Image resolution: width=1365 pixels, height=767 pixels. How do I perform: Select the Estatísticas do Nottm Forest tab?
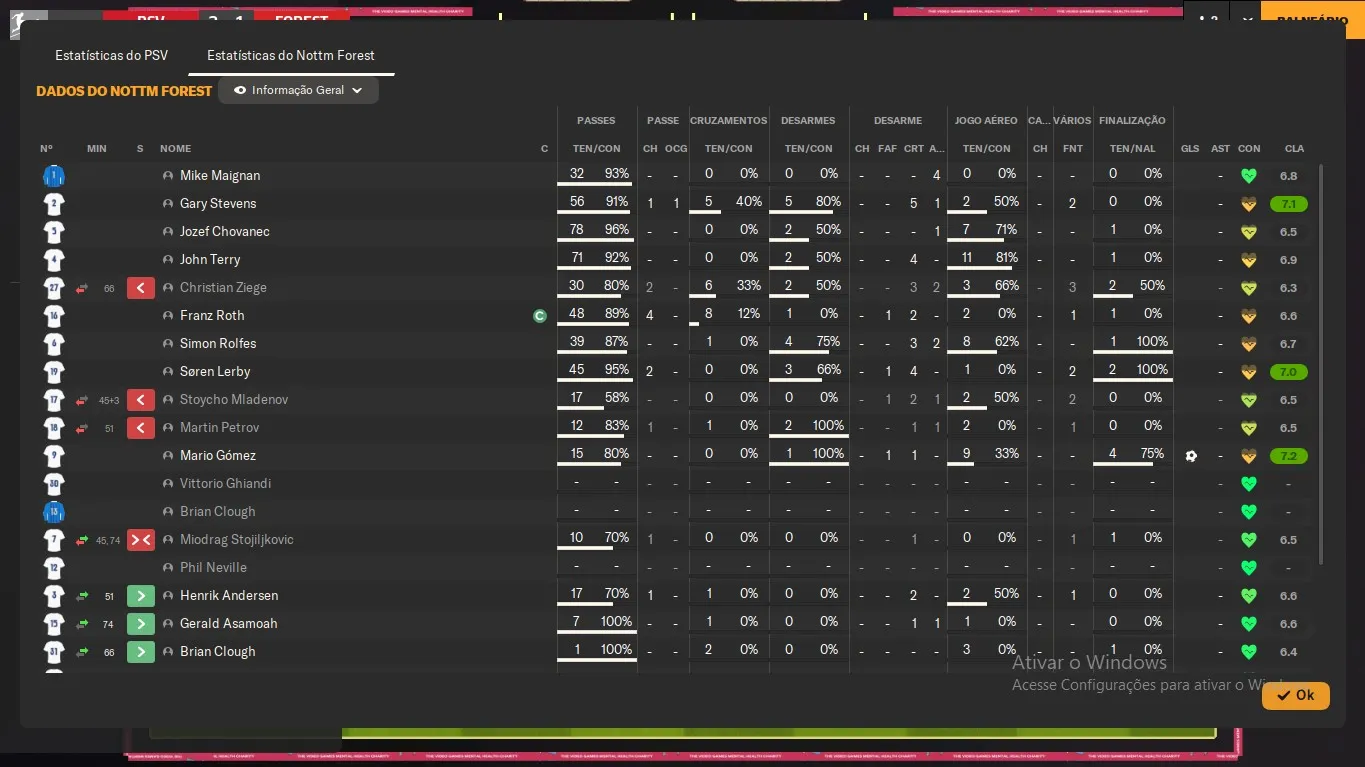(290, 55)
